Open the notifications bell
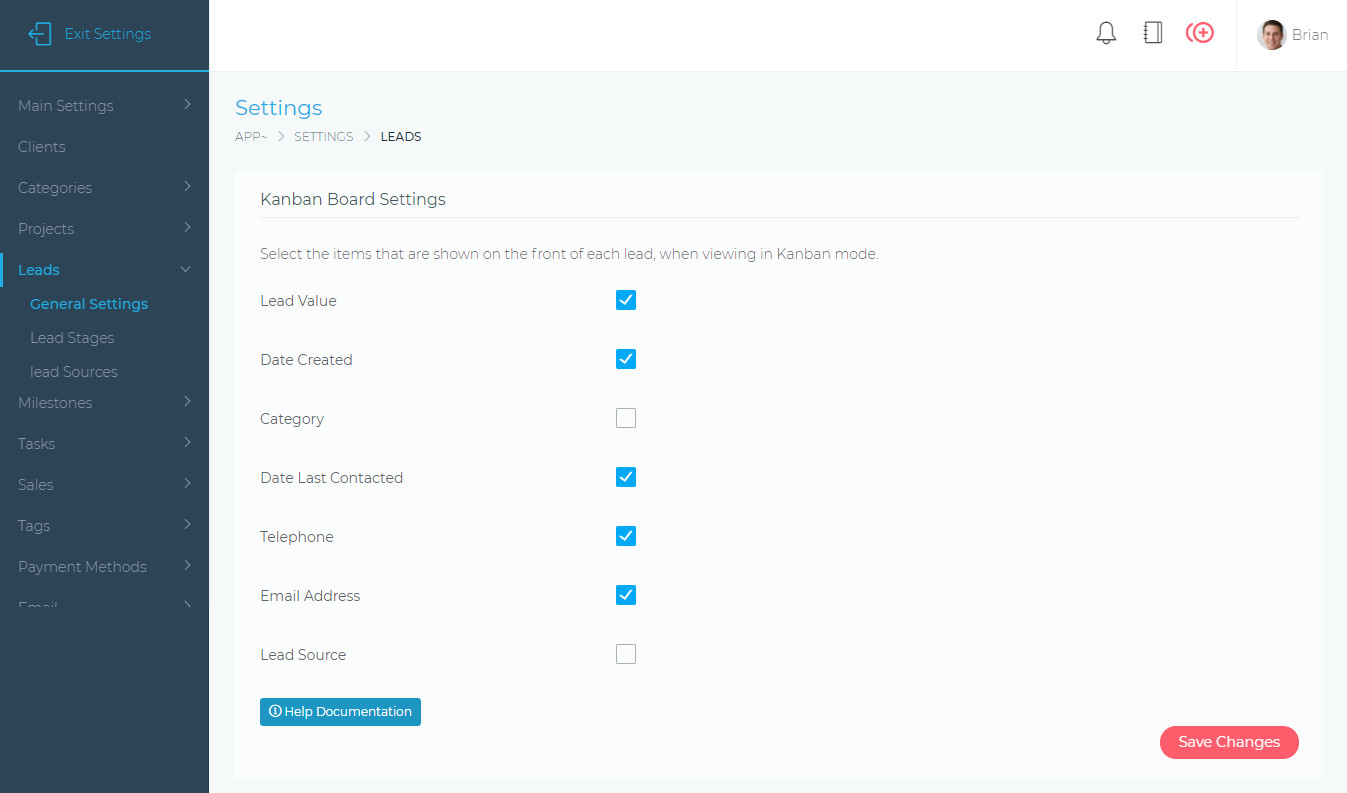Image resolution: width=1347 pixels, height=793 pixels. [1105, 32]
